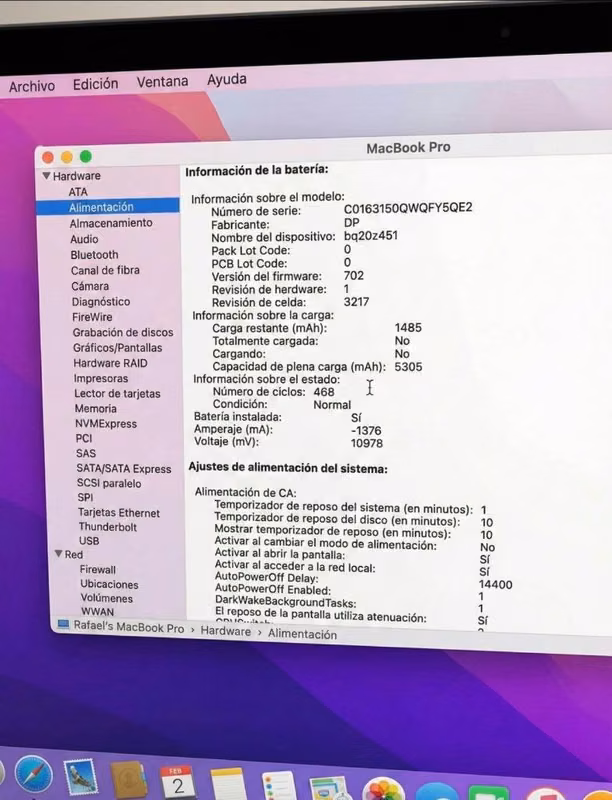Viewport: 612px width, 800px height.
Task: Click remaining charge value 1485
Action: pos(408,328)
